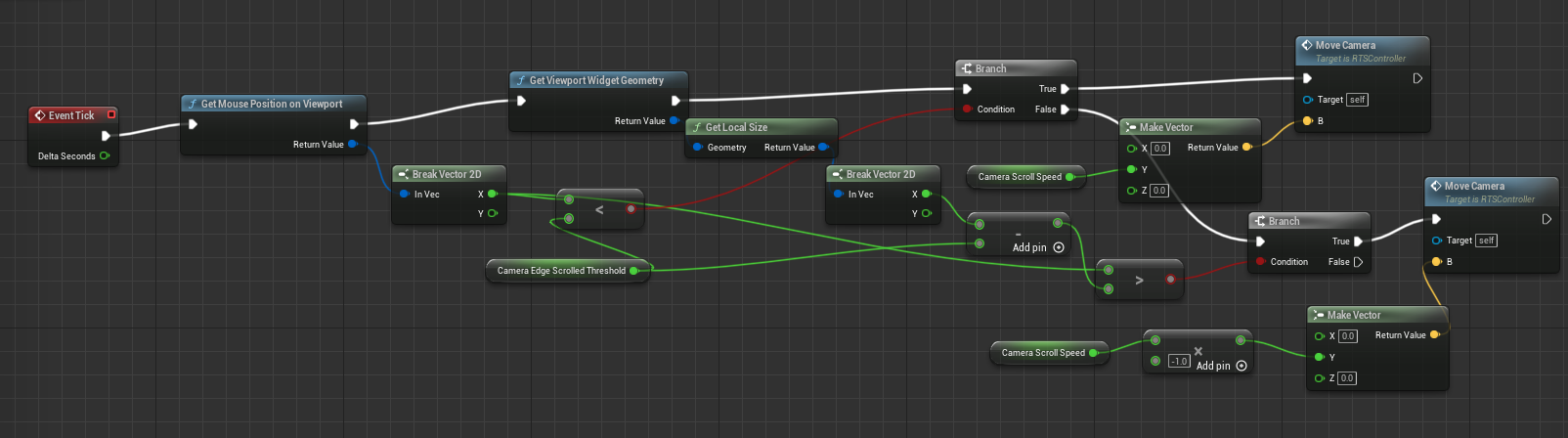Click Add pin on the subtract node

coord(1038,247)
